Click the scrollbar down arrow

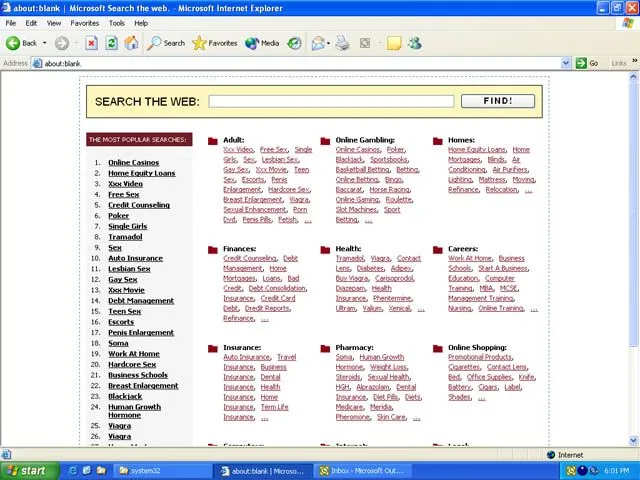tap(633, 440)
